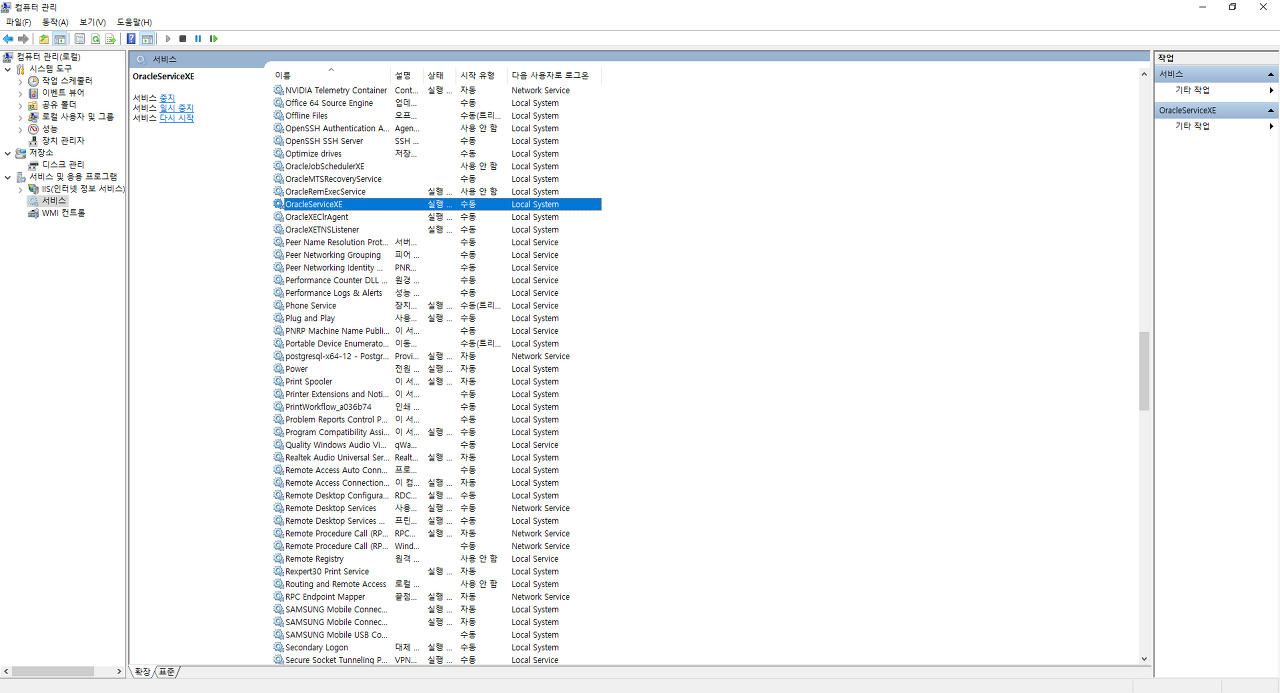Select the NVIDIA Telemetry Container service
This screenshot has height=693, width=1280.
[436, 90]
